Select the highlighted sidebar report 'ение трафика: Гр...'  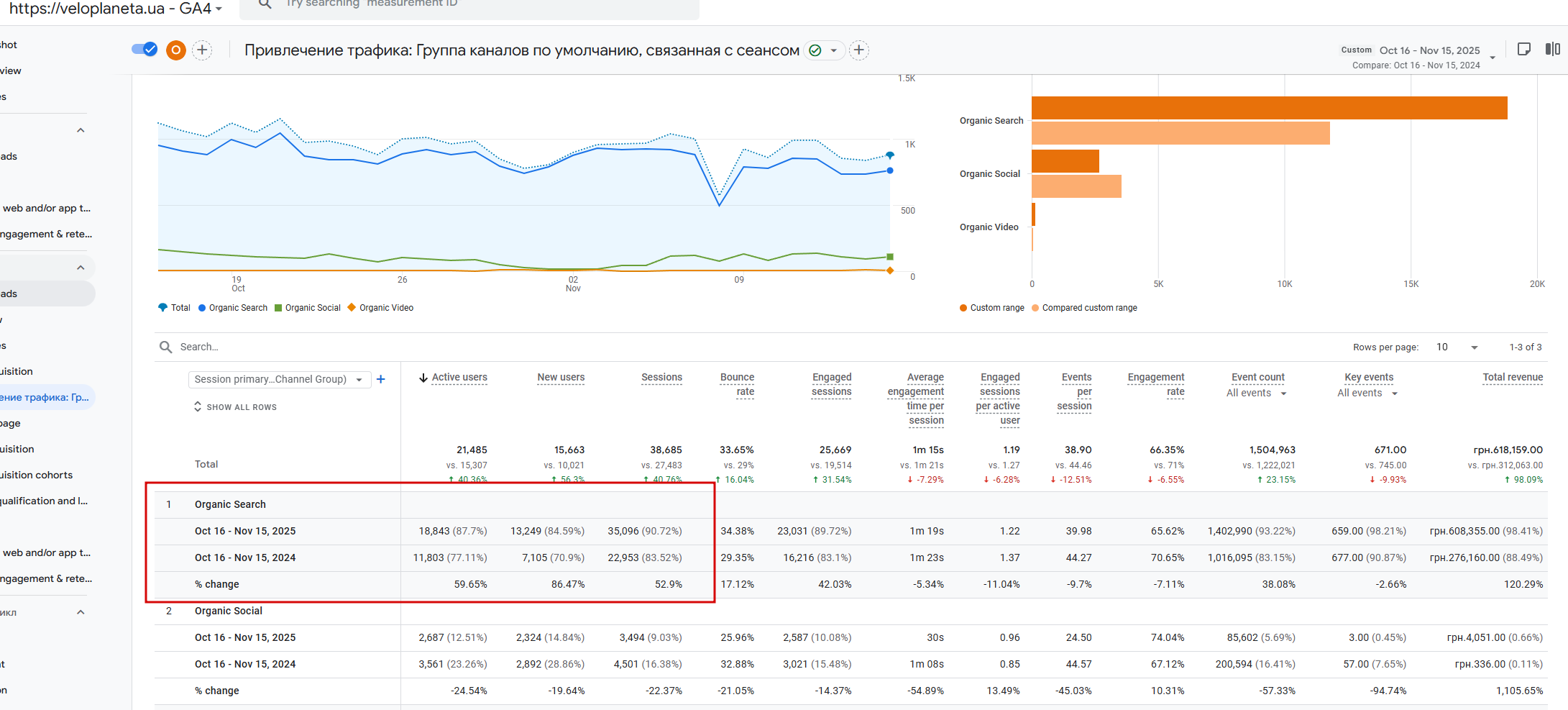point(45,397)
